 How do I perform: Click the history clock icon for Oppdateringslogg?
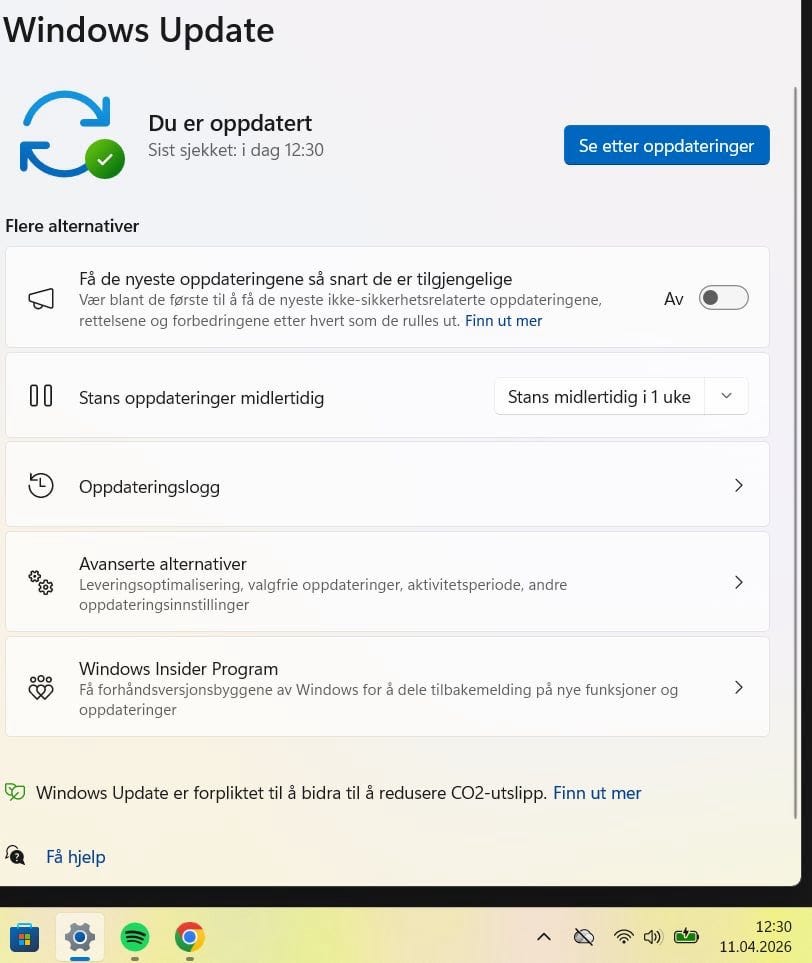coord(41,485)
